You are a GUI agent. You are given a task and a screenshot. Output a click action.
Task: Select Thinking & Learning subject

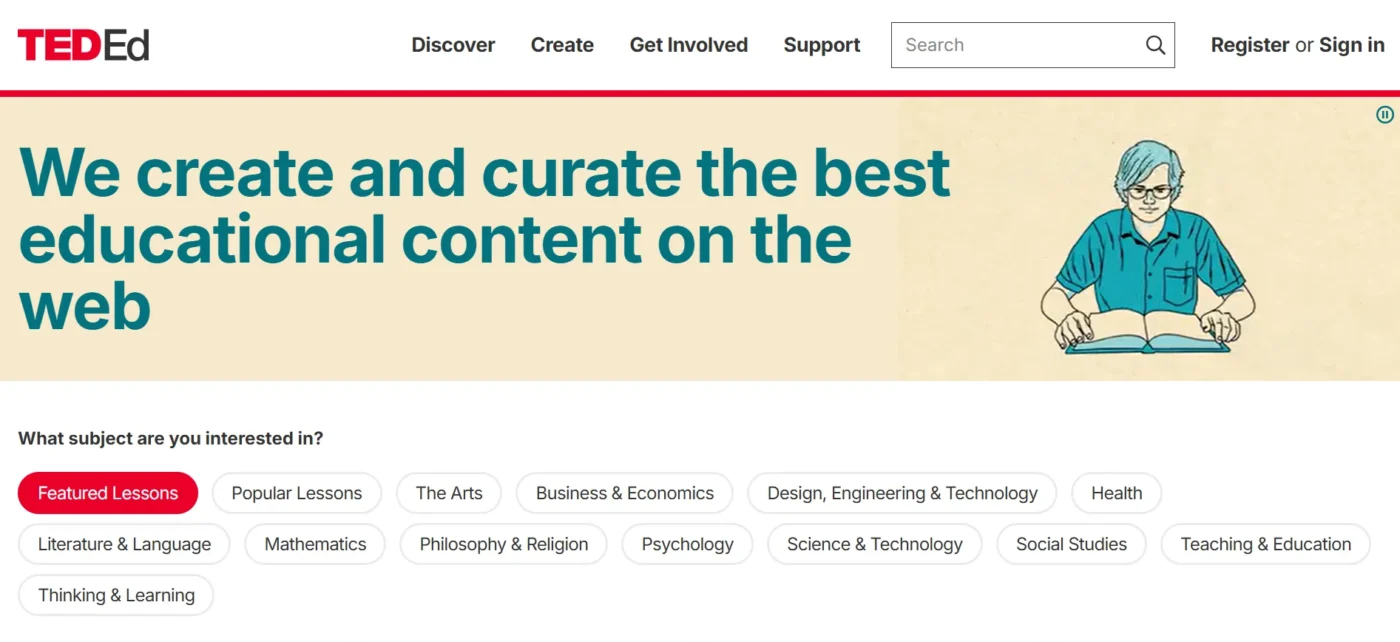point(116,595)
